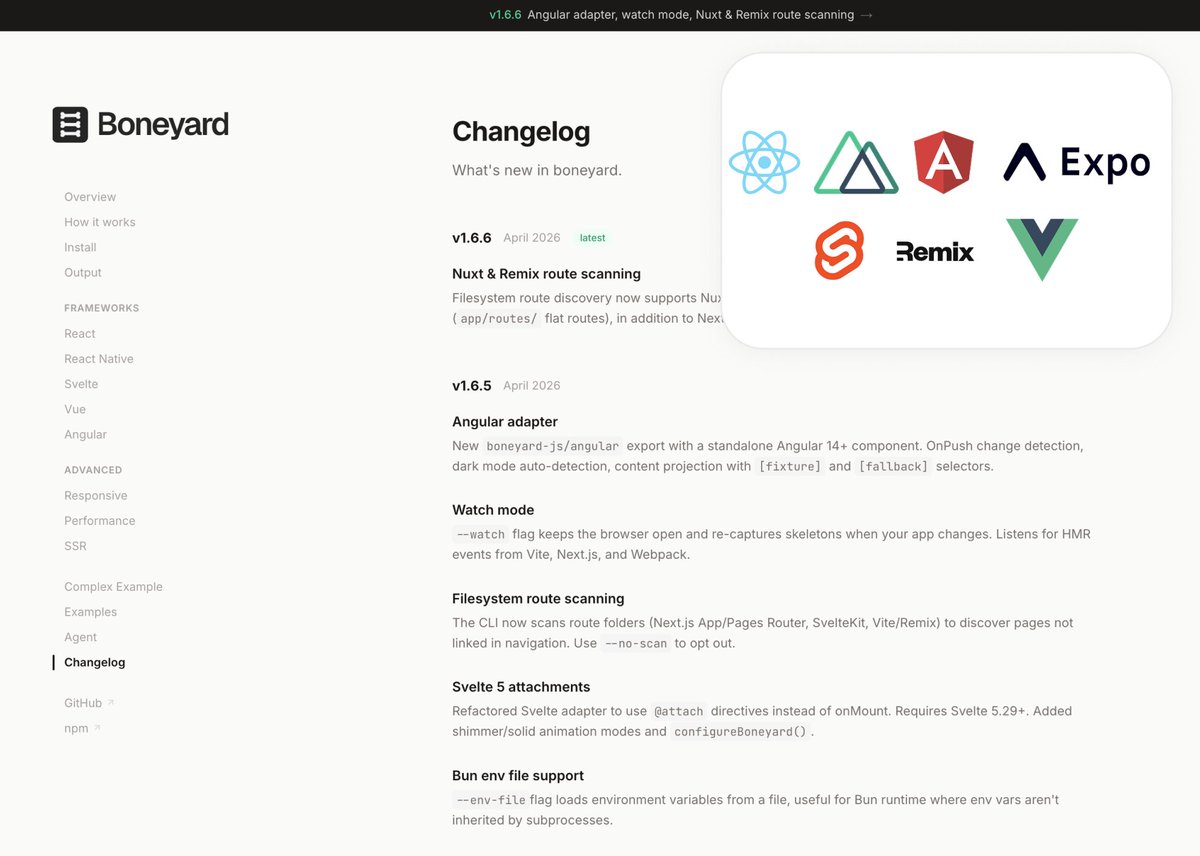The height and width of the screenshot is (856, 1200).
Task: Select React Native in the sidebar
Action: coord(99,358)
